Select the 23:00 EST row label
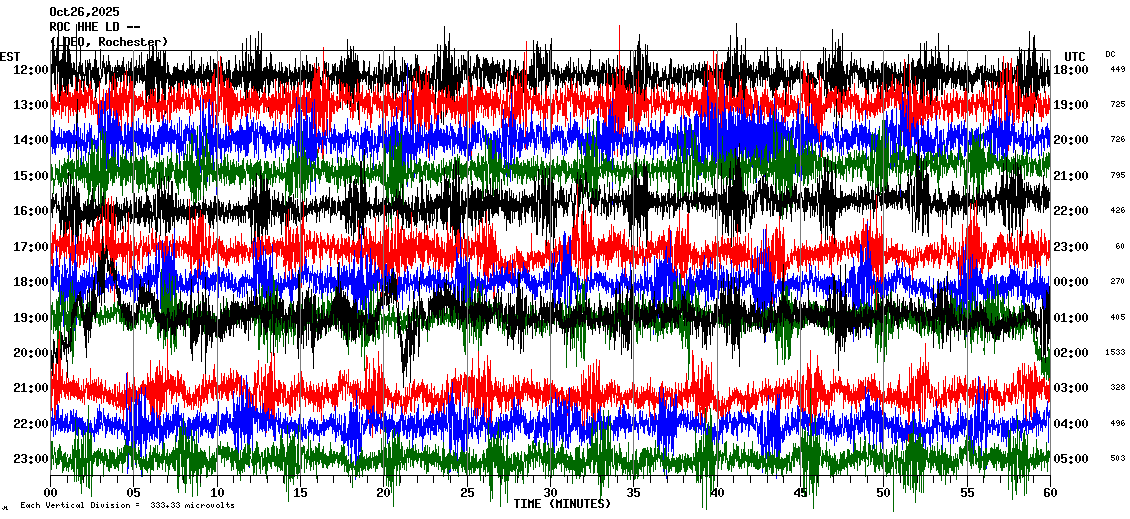This screenshot has height=519, width=1130. click(x=29, y=459)
